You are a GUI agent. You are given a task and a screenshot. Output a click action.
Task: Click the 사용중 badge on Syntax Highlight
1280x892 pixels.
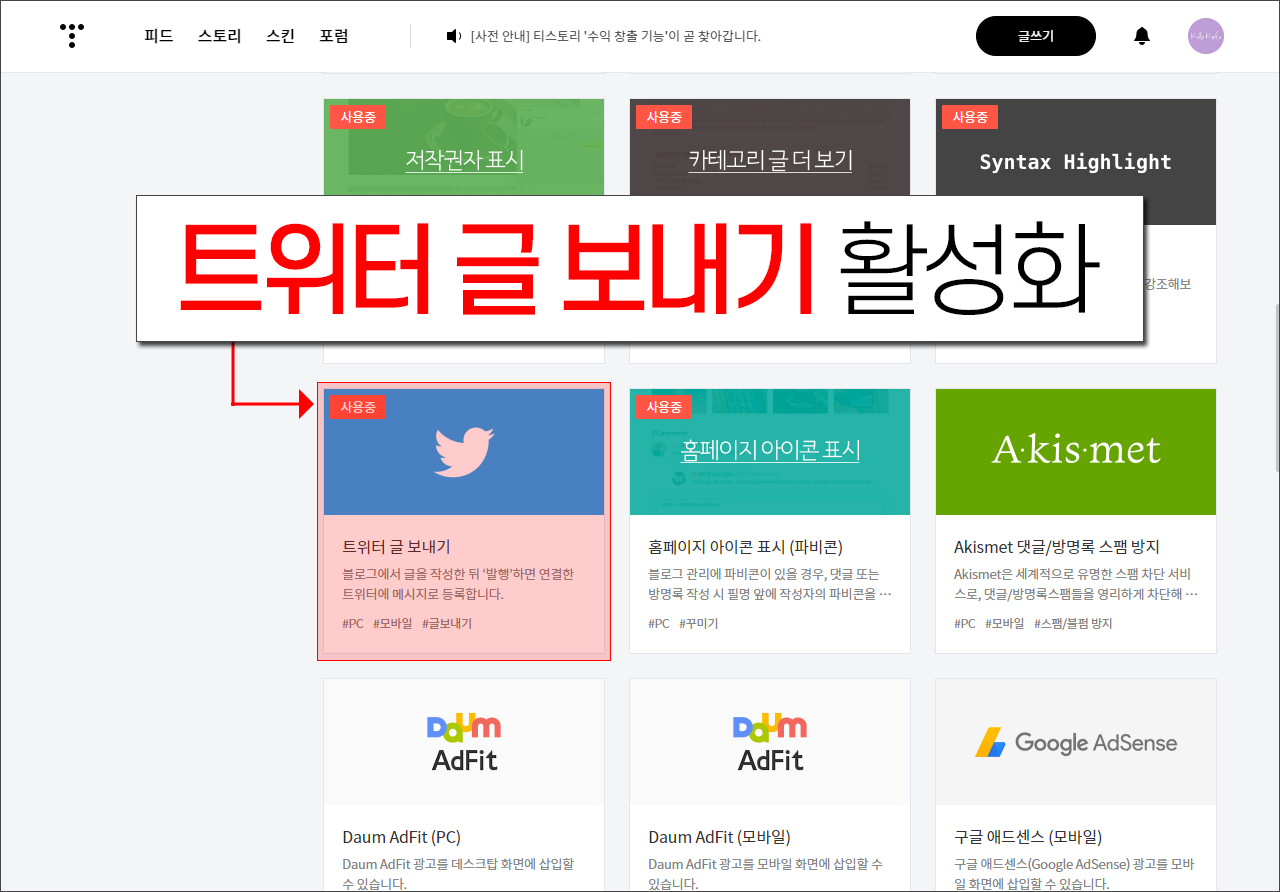coord(970,117)
